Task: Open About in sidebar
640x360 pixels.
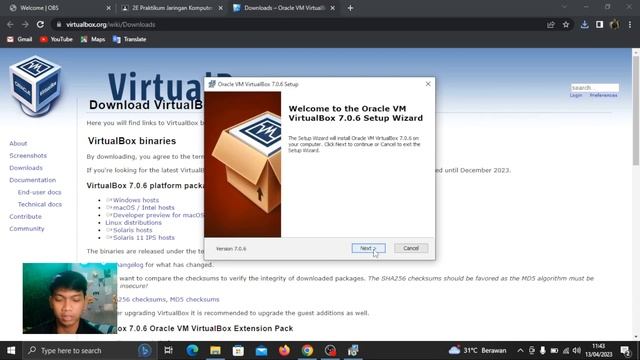Action: [18, 143]
